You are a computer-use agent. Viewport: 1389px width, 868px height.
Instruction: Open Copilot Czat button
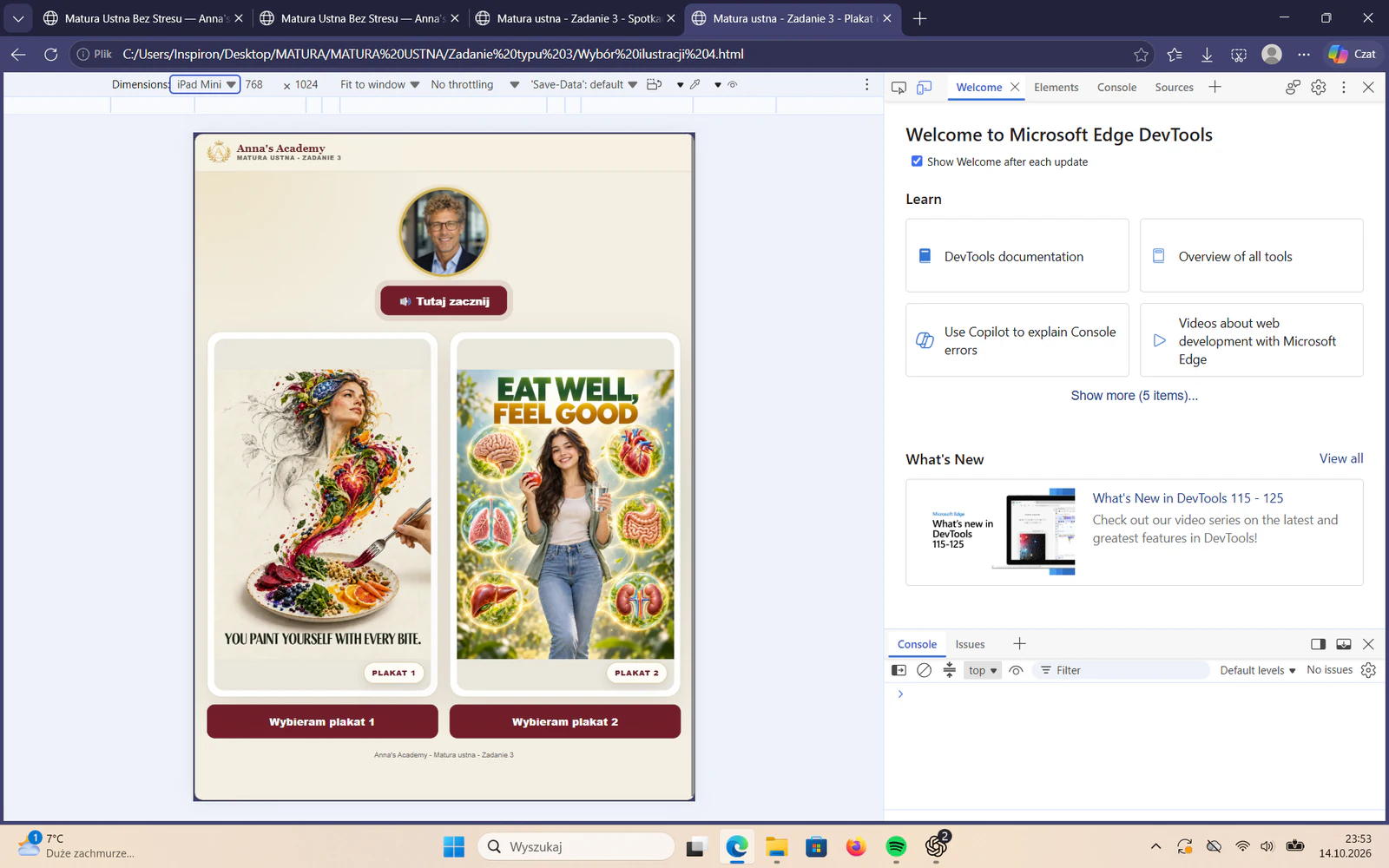(1352, 54)
